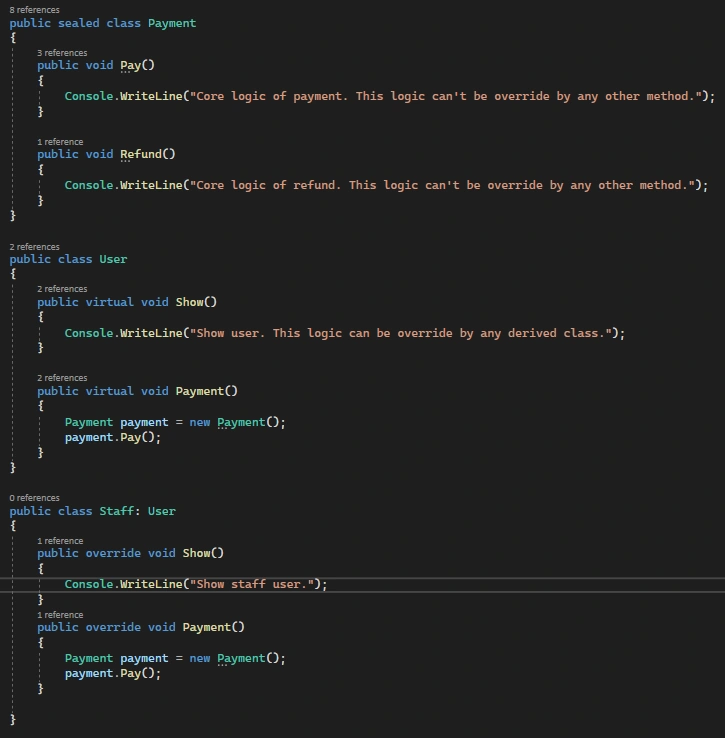The image size is (725, 738).
Task: Click "new" keyword inside Staff's override Payment method
Action: 200,658
